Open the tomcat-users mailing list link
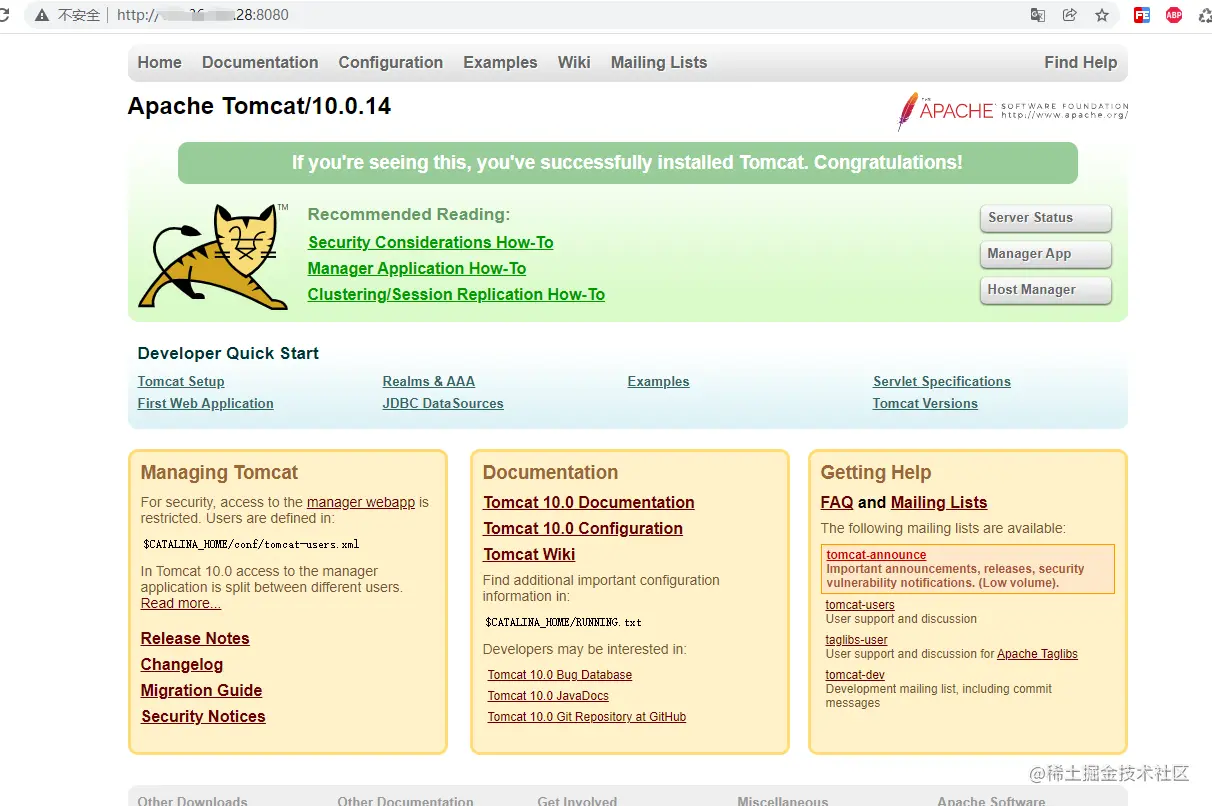Viewport: 1212px width, 806px height. (860, 605)
